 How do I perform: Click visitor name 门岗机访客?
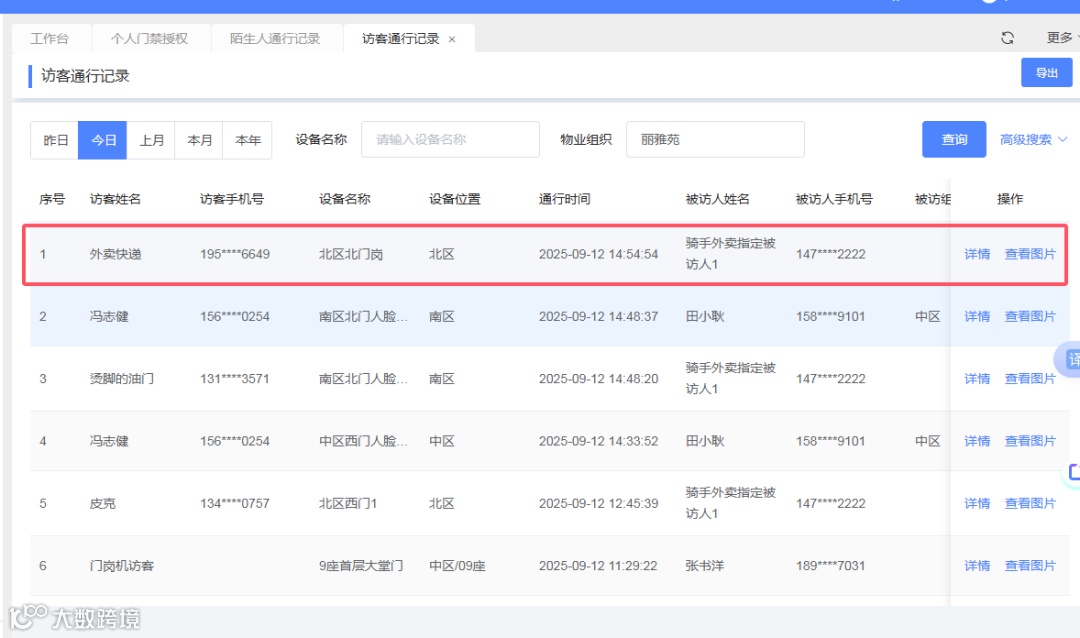121,566
